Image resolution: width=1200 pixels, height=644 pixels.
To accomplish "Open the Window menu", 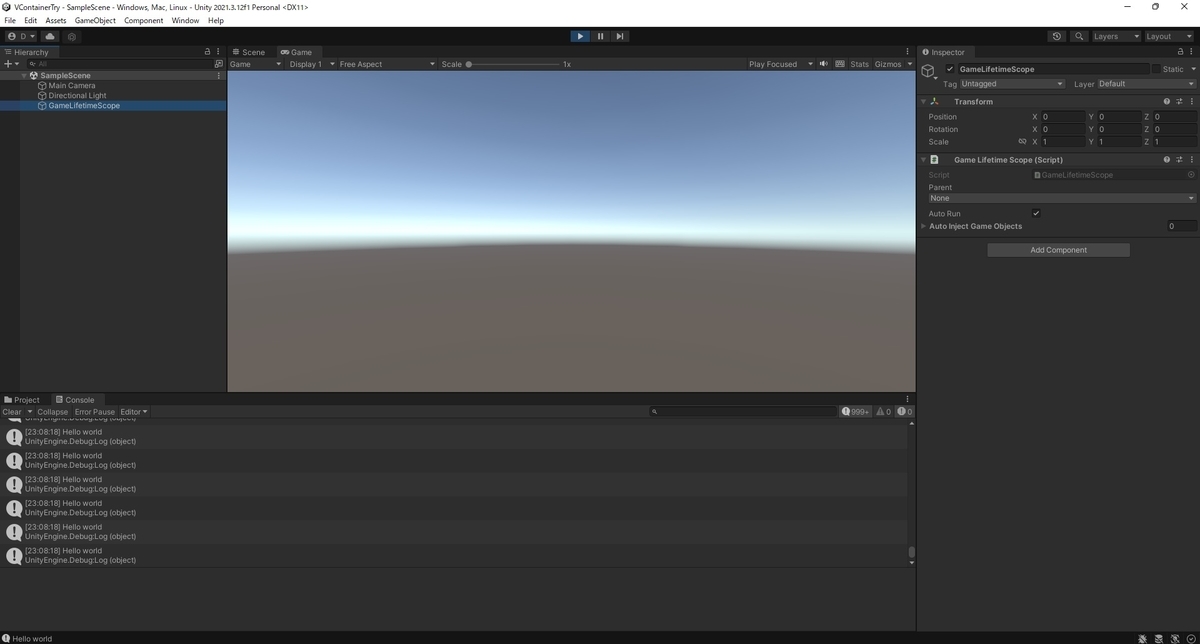I will (185, 20).
